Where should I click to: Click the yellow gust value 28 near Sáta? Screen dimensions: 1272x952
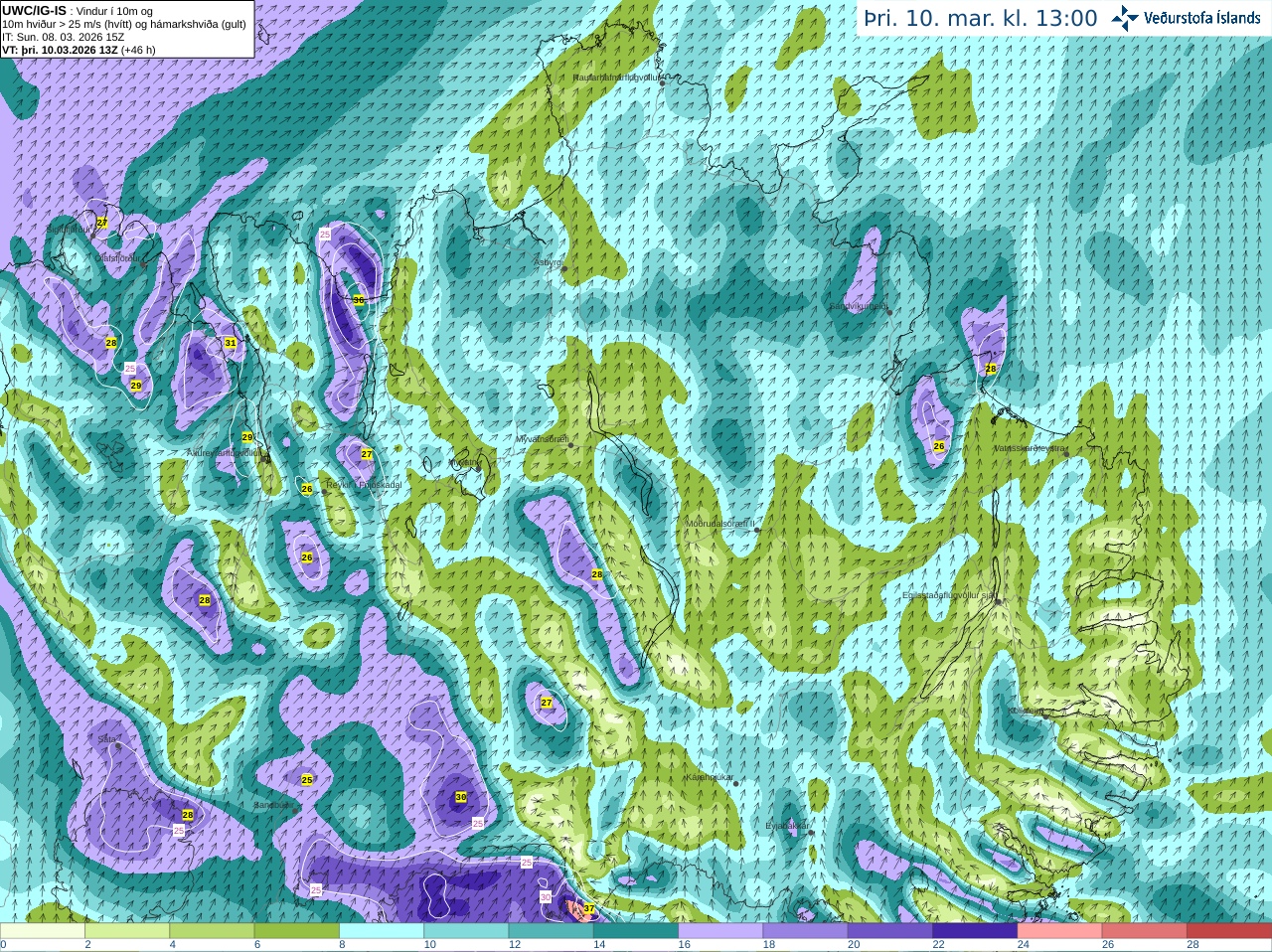coord(188,815)
